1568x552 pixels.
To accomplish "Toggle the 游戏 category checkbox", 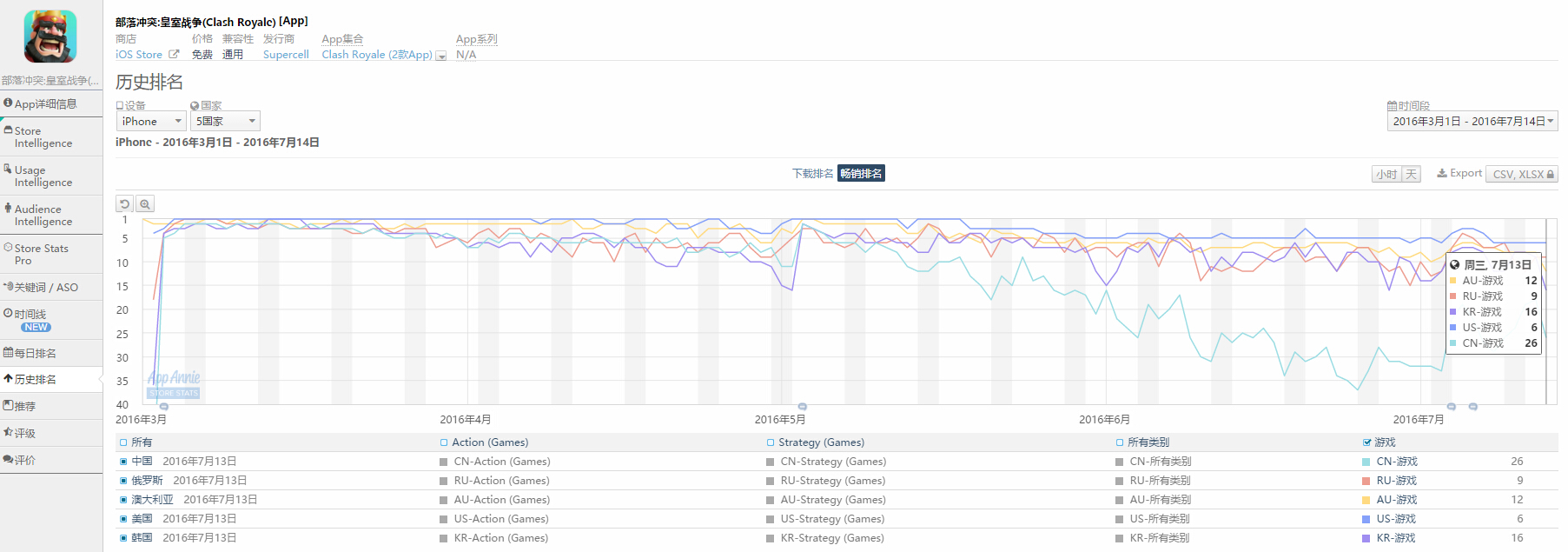I will pos(1367,442).
